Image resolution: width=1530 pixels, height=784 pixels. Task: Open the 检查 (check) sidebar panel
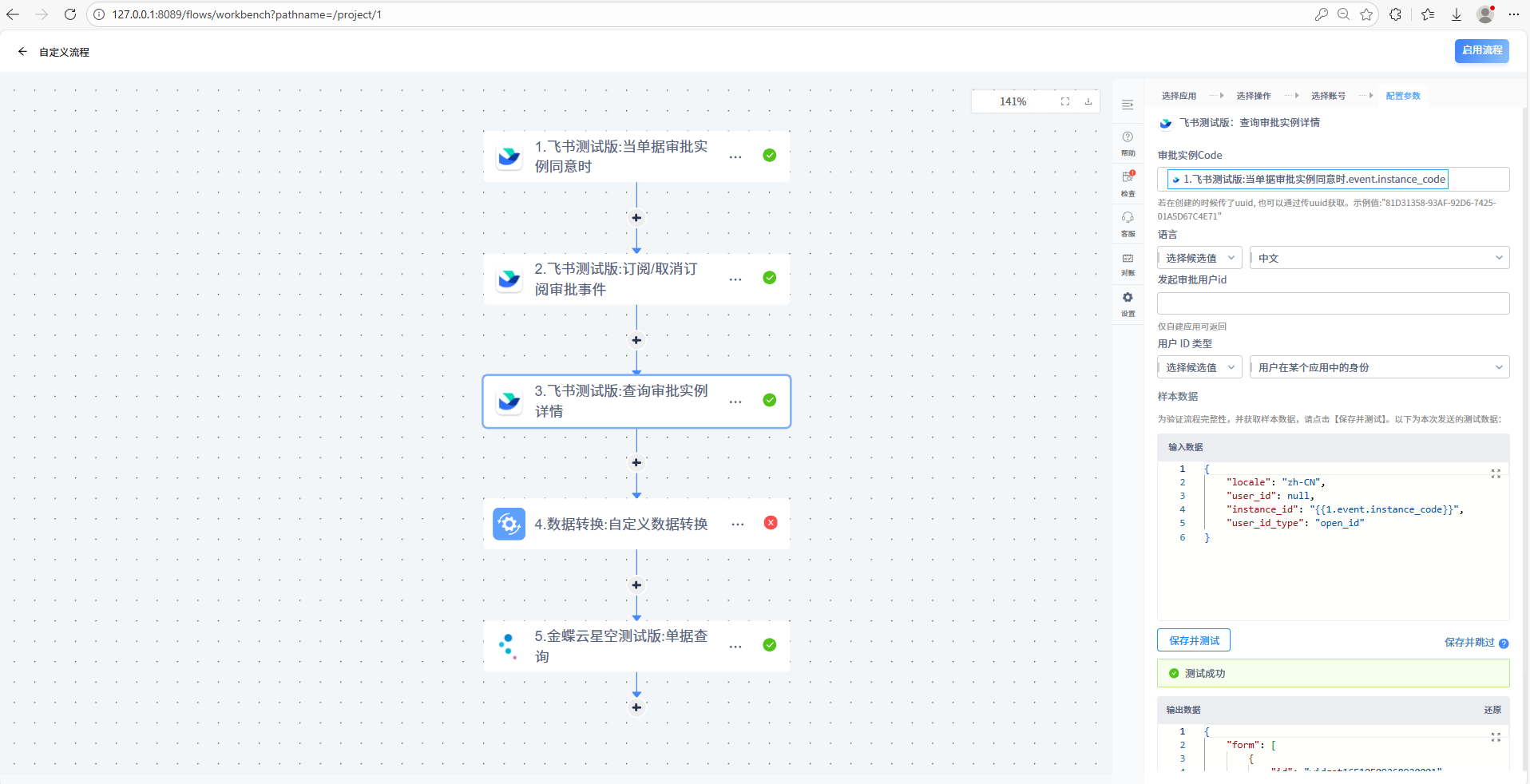(1128, 182)
